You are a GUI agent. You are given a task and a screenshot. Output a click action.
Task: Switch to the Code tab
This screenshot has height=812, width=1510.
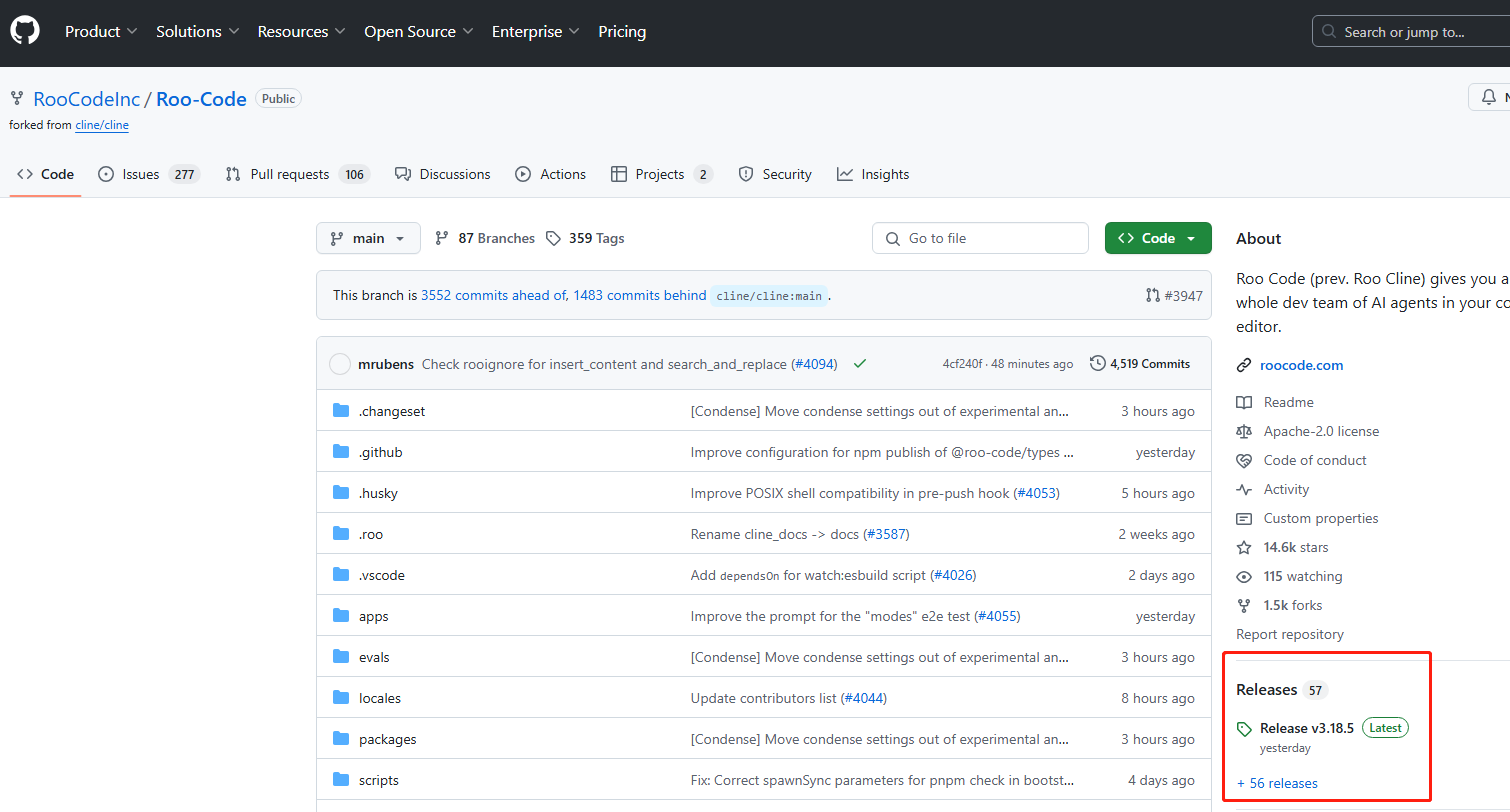[46, 174]
